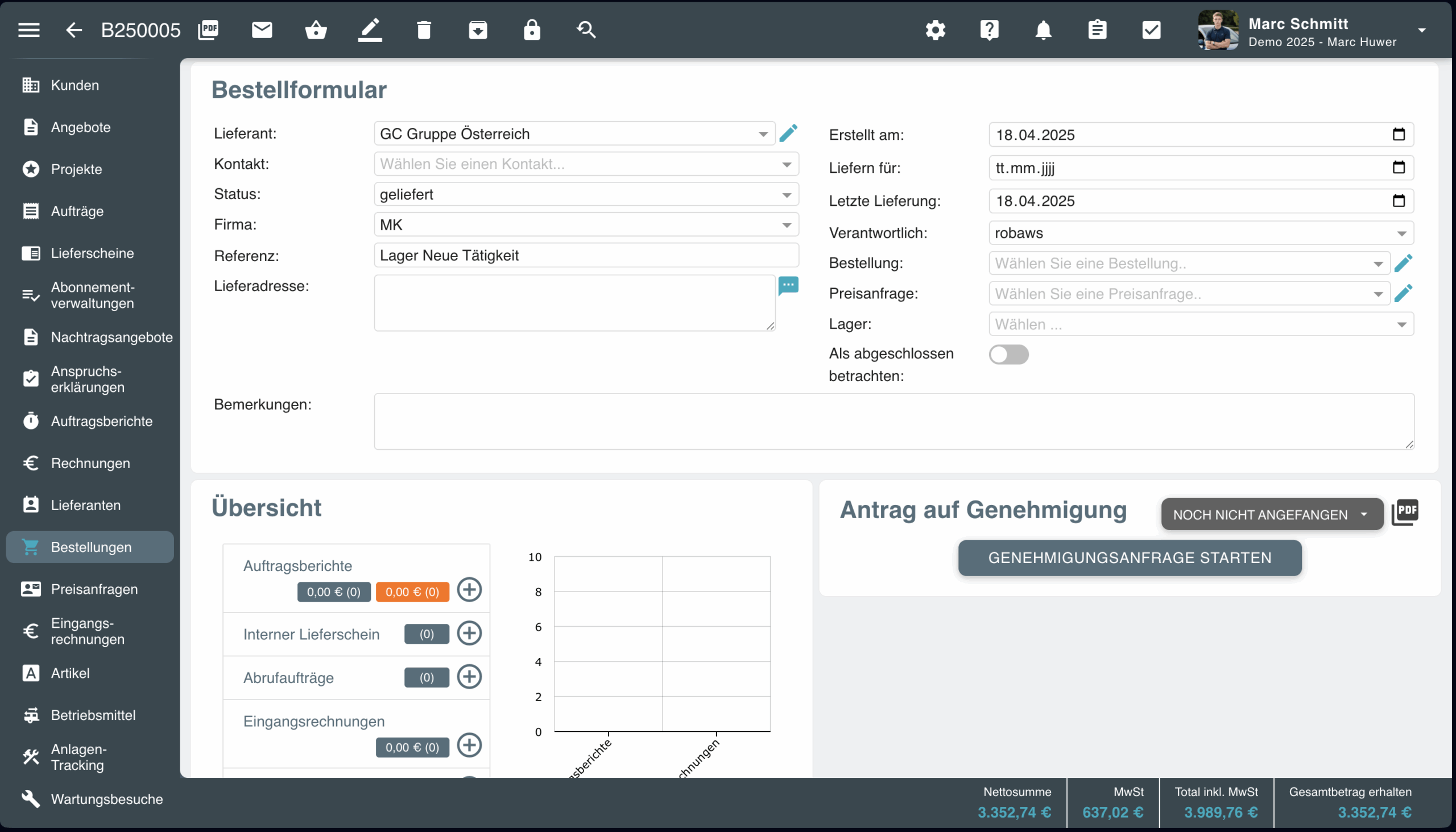Image resolution: width=1456 pixels, height=832 pixels.
Task: Open calendar picker for Liefern für
Action: click(x=1399, y=167)
